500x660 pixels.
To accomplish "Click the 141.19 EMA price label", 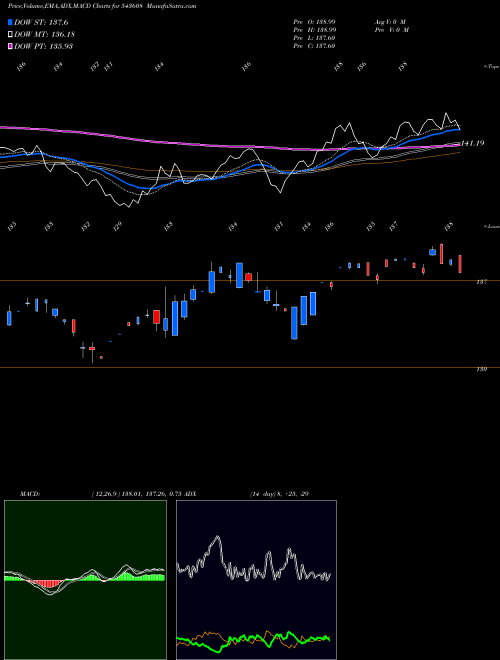I will click(473, 144).
